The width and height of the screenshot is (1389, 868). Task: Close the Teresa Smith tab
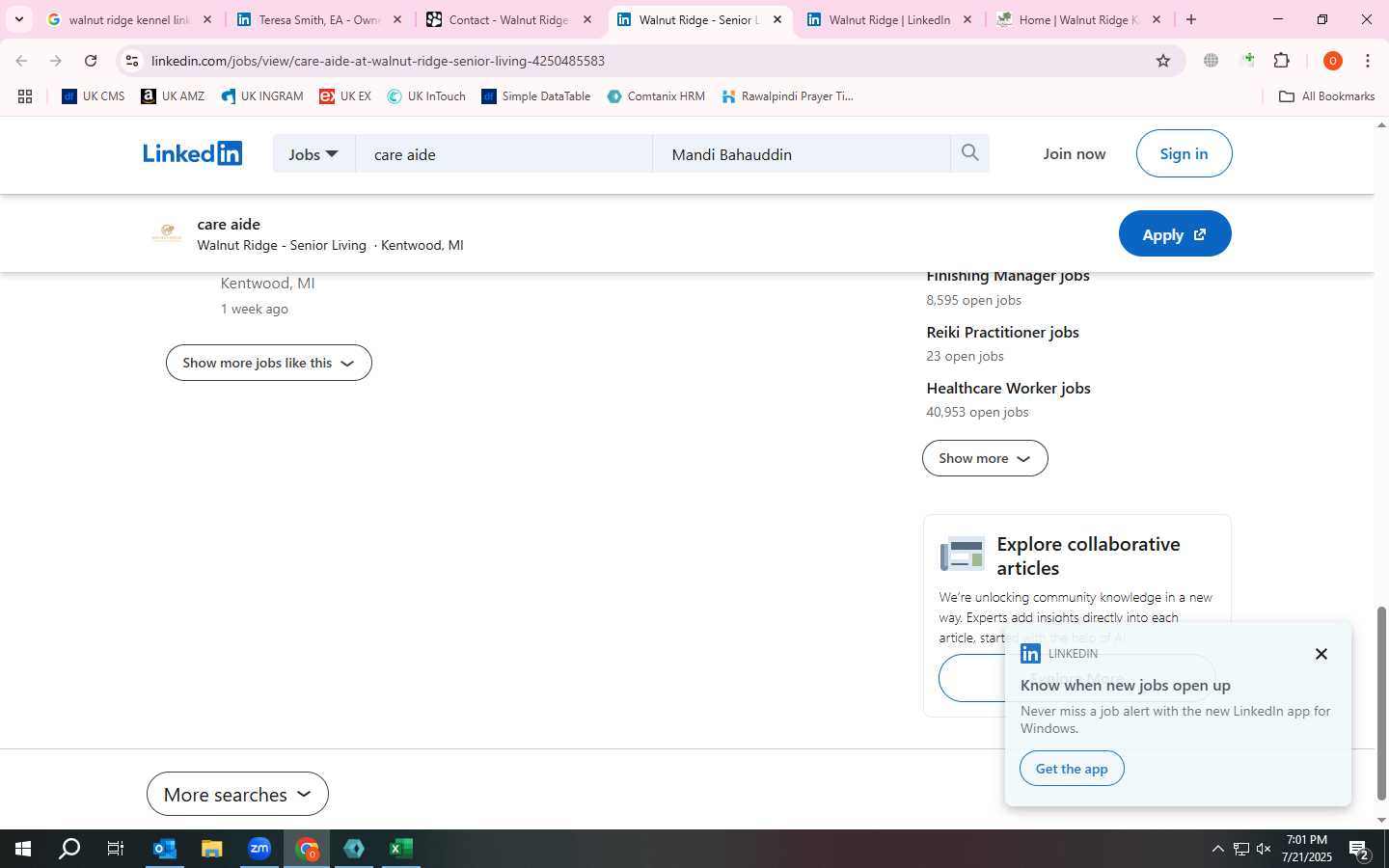396,19
